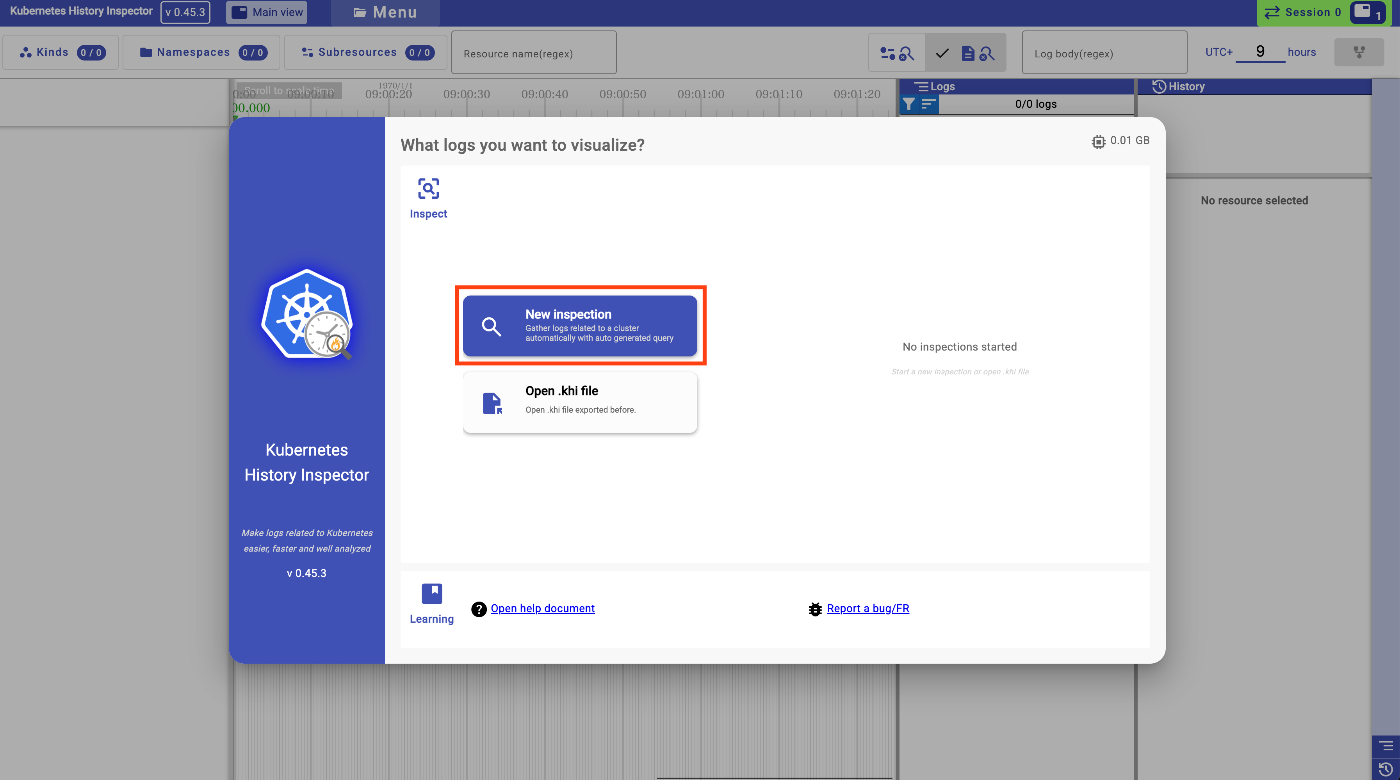Screen dimensions: 1400x780
Task: Click the search icon in New inspection
Action: pyautogui.click(x=491, y=326)
